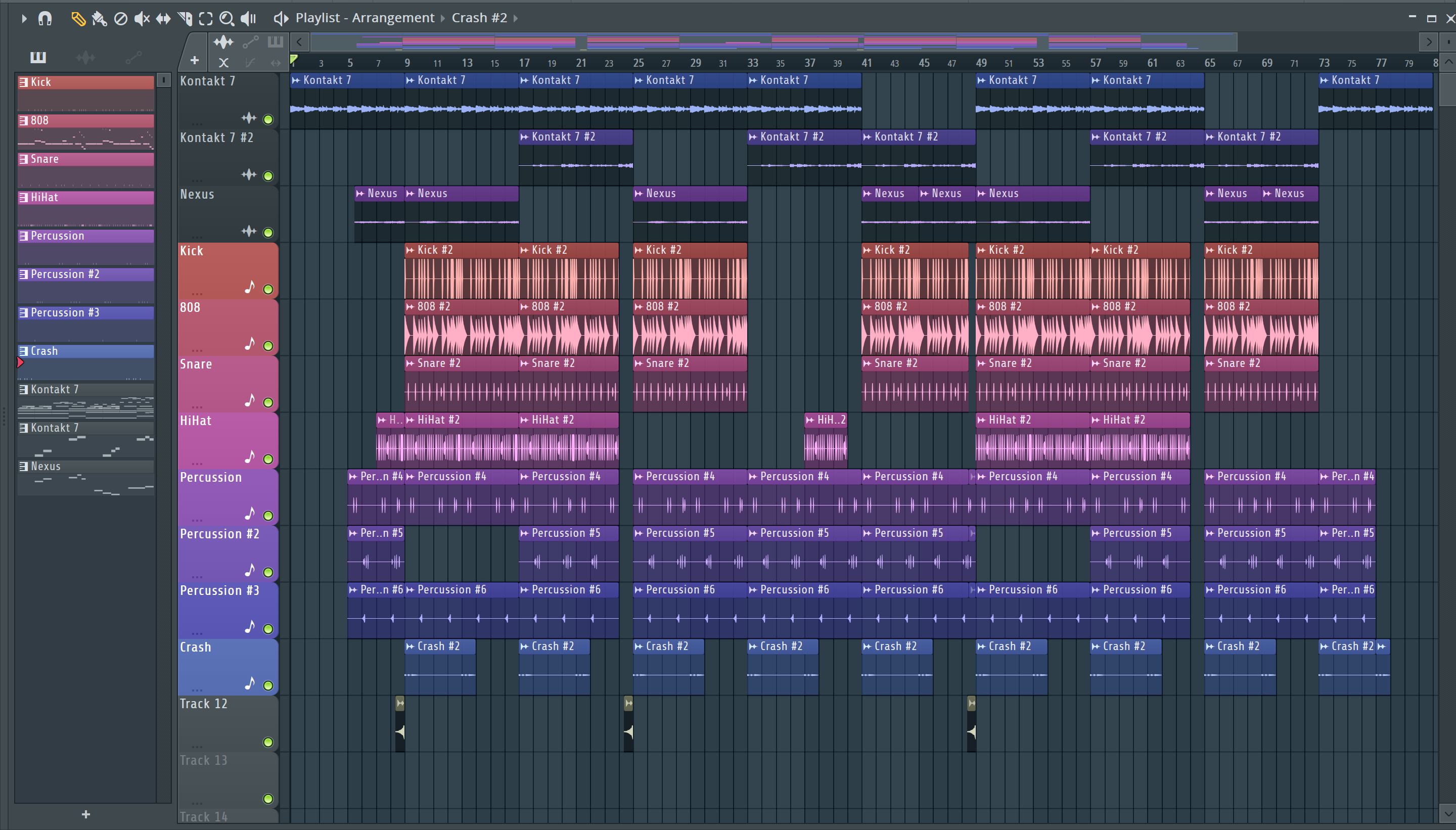1456x830 pixels.
Task: Click the note icon on the 808 track
Action: [x=250, y=343]
